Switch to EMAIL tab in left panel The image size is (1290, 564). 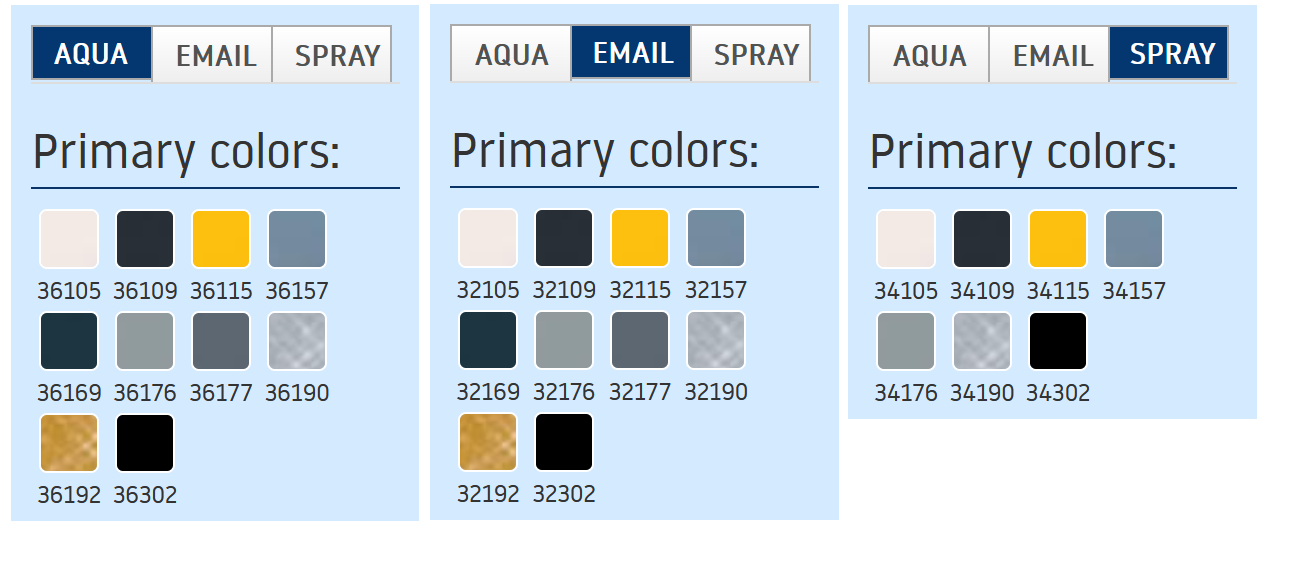[216, 55]
